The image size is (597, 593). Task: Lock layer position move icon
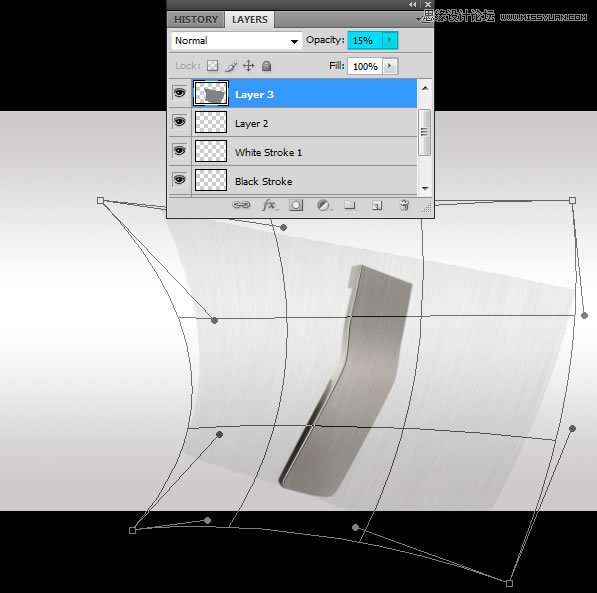pyautogui.click(x=248, y=66)
